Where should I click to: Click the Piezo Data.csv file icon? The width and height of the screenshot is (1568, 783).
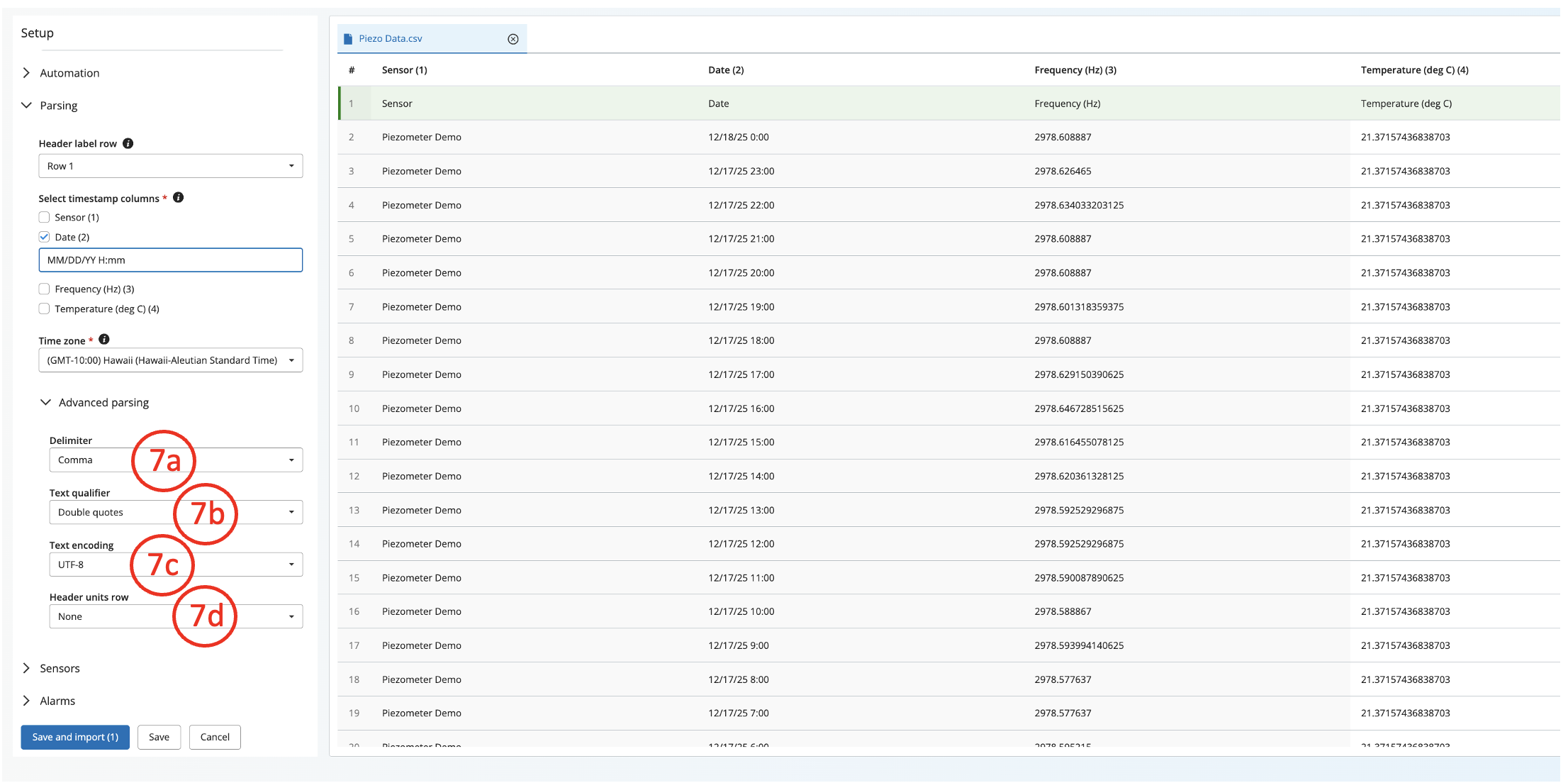348,39
